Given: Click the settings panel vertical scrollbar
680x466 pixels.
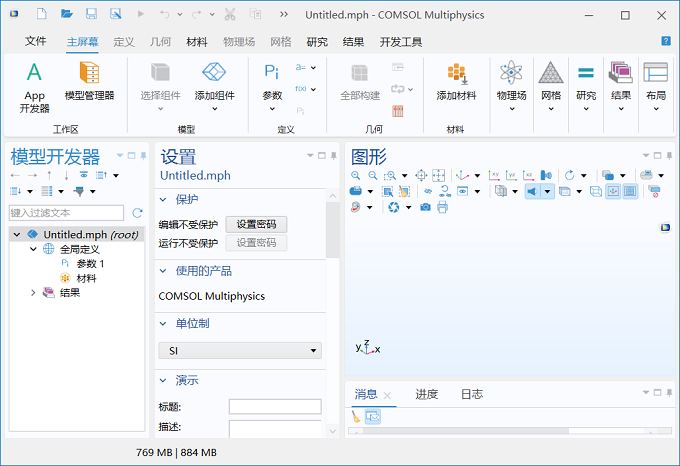Looking at the screenshot, I should (333, 230).
